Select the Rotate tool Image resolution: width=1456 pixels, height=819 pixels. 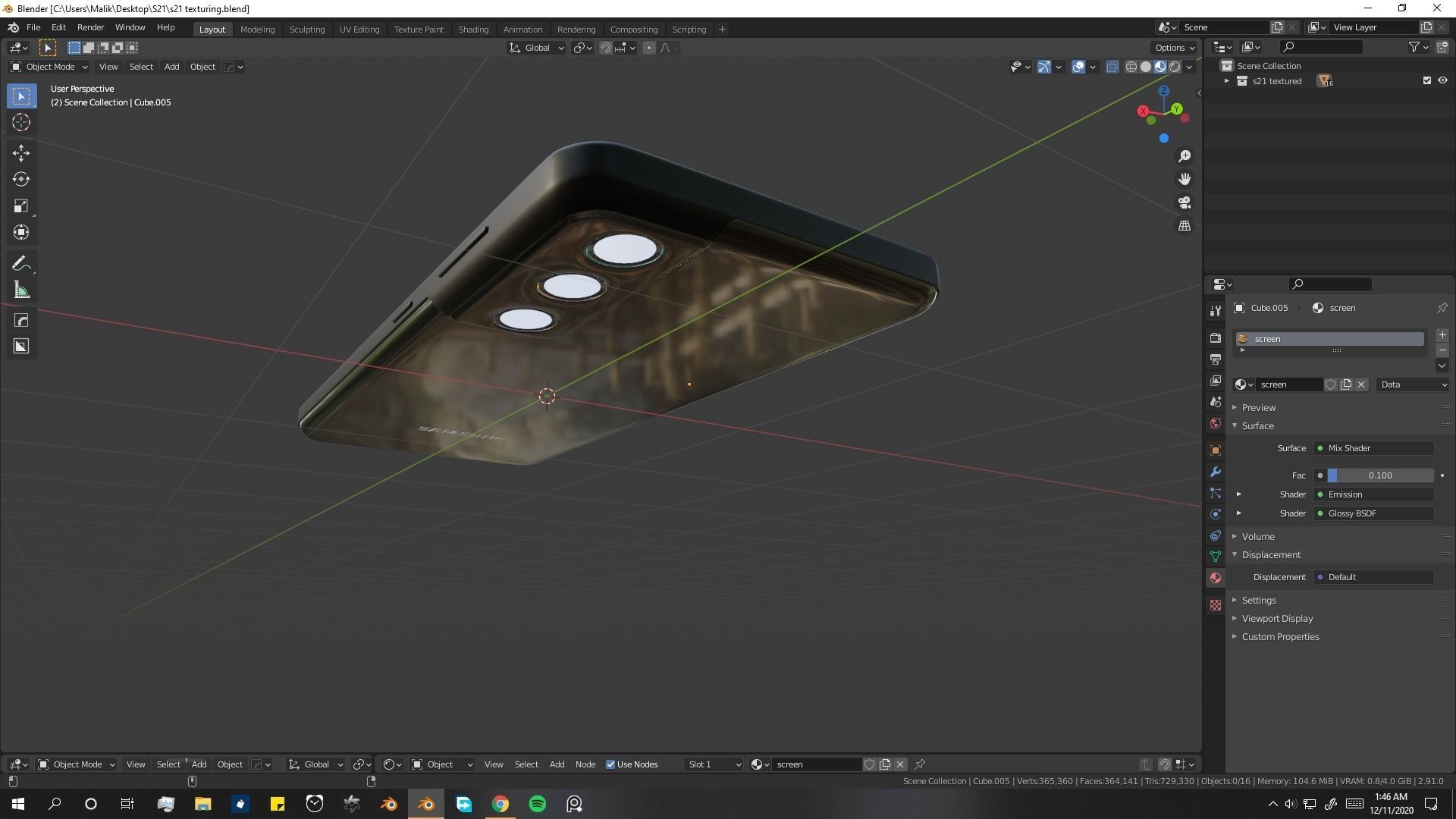pyautogui.click(x=21, y=180)
